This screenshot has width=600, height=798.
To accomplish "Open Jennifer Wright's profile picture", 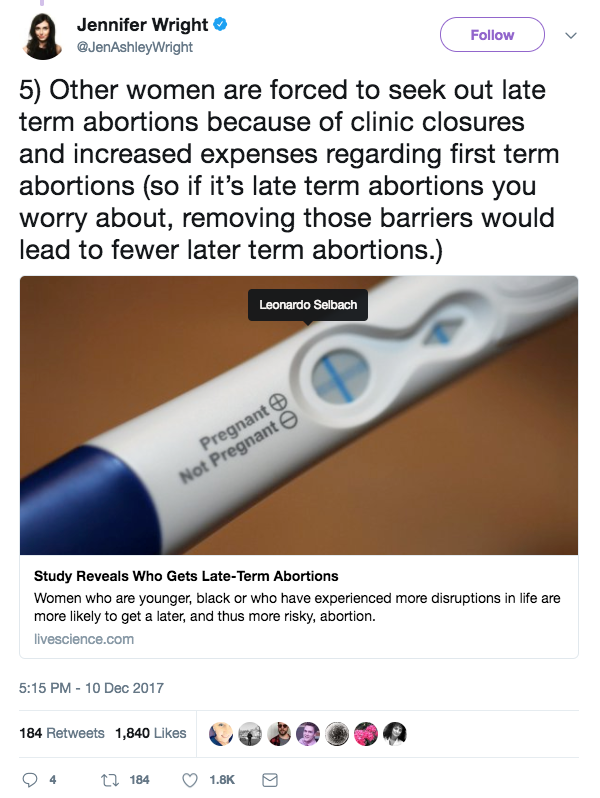I will tap(41, 35).
